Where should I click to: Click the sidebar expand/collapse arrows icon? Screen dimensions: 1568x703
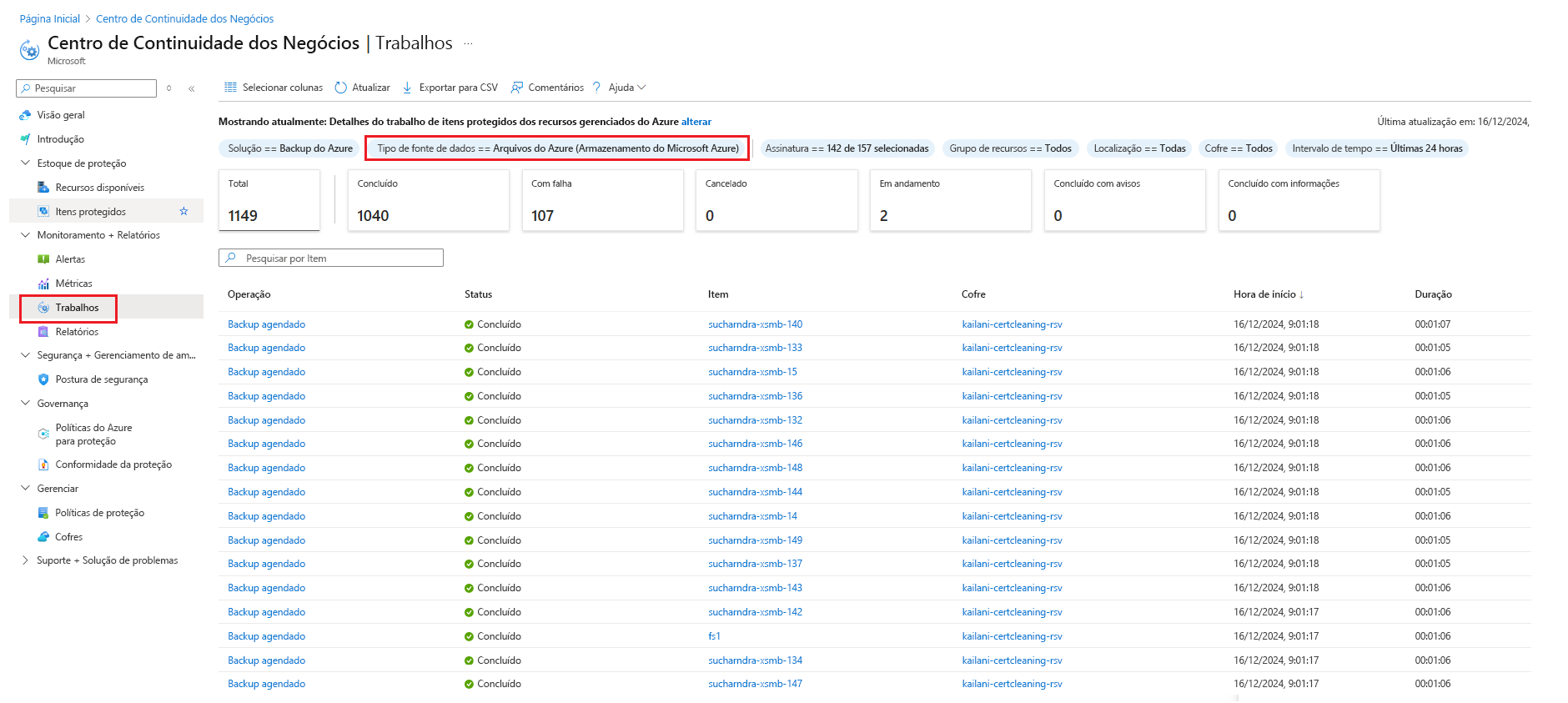tap(168, 88)
